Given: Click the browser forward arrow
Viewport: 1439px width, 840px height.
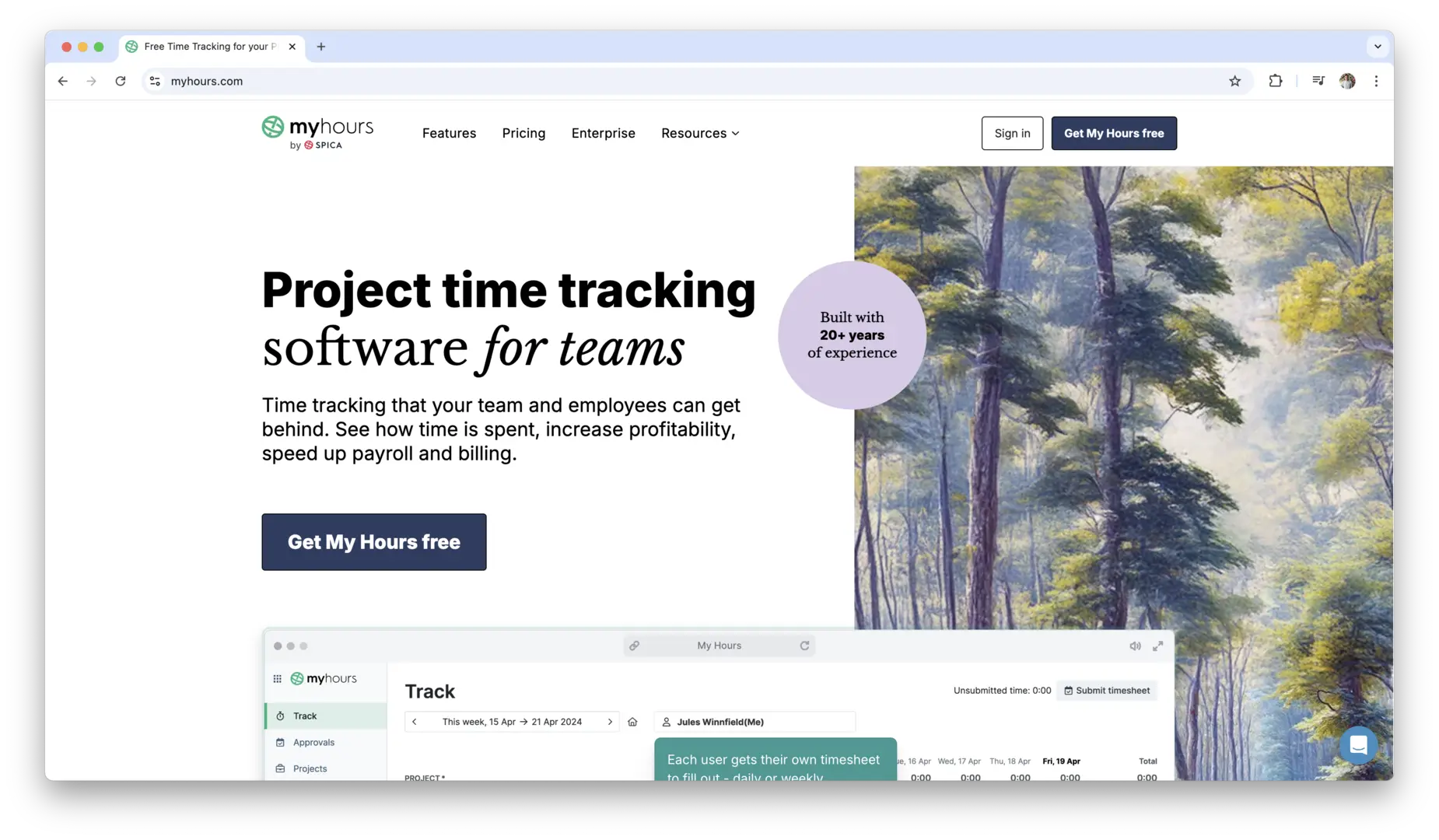Looking at the screenshot, I should [92, 81].
